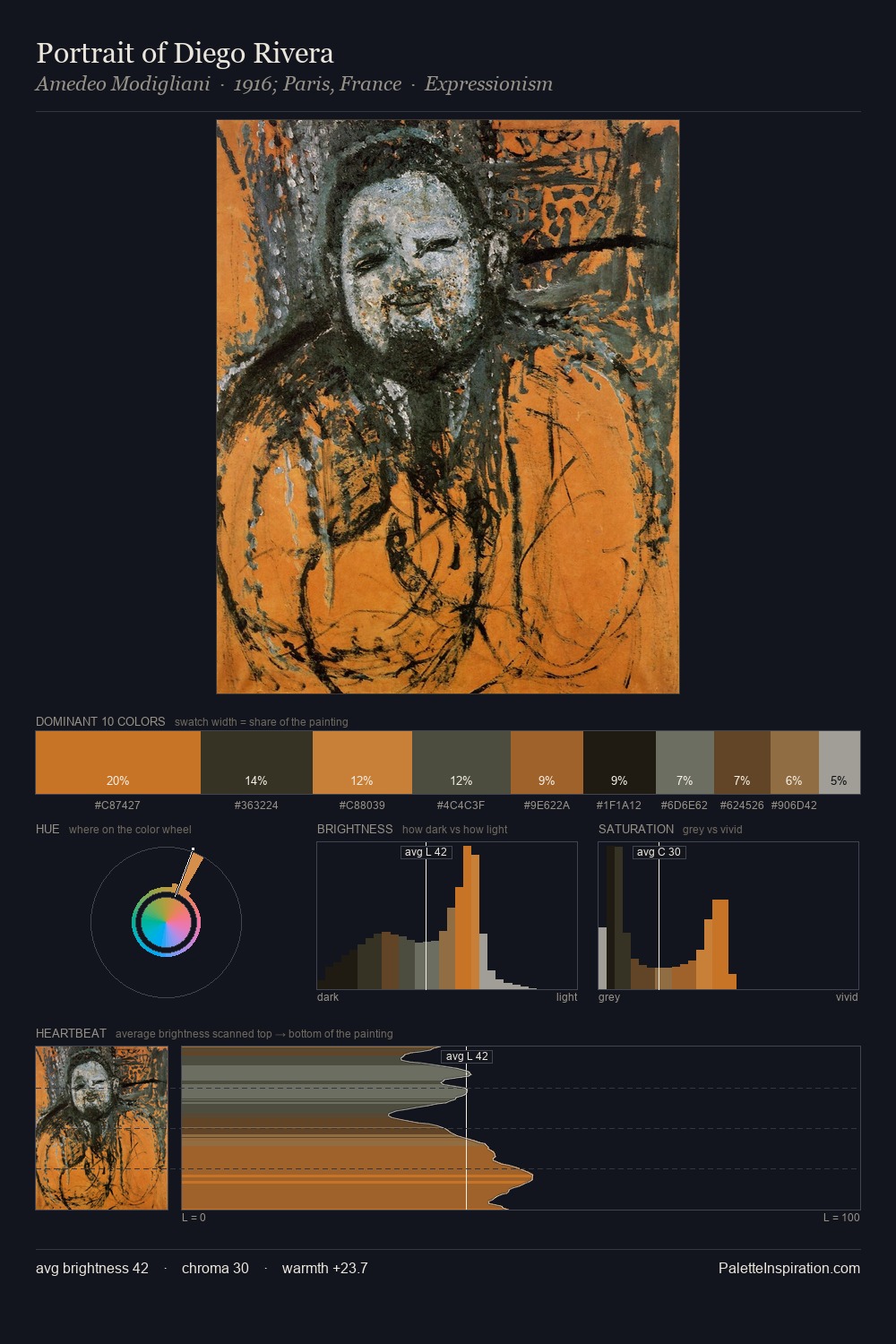Choose the 6% tan swatch #906D42

(x=795, y=762)
